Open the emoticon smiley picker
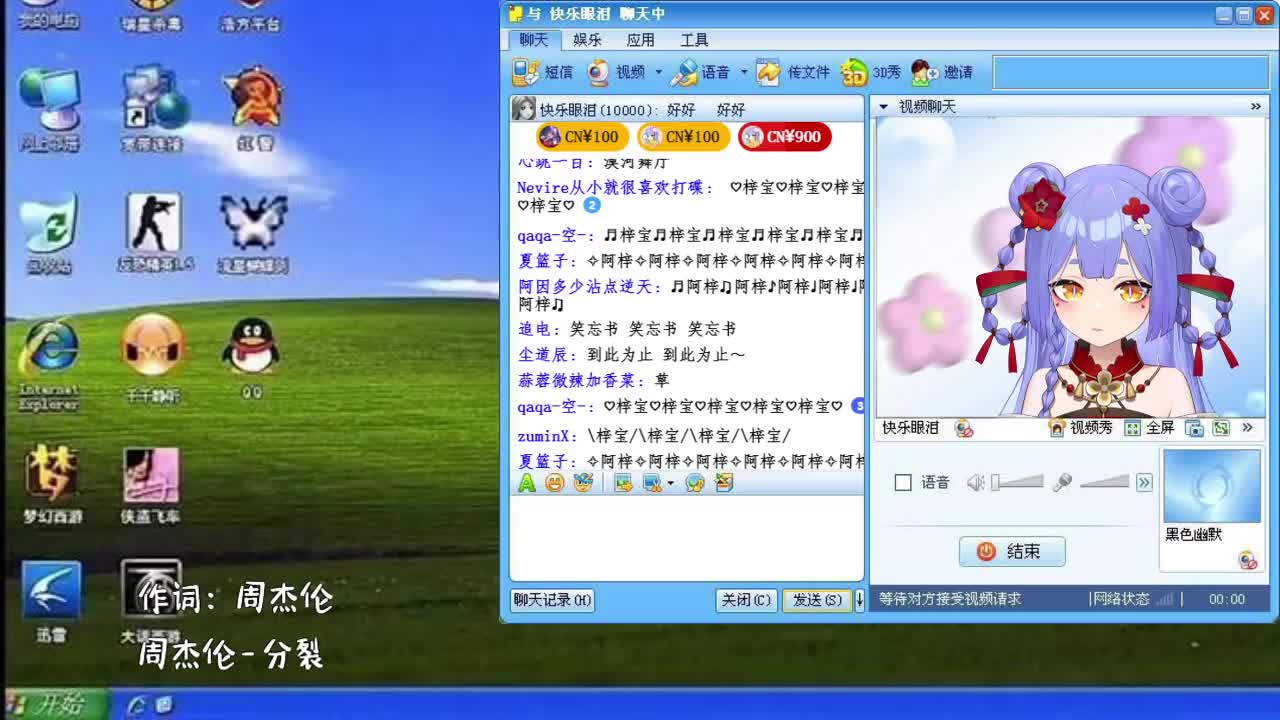Screen dimensions: 1280x720 click(555, 483)
